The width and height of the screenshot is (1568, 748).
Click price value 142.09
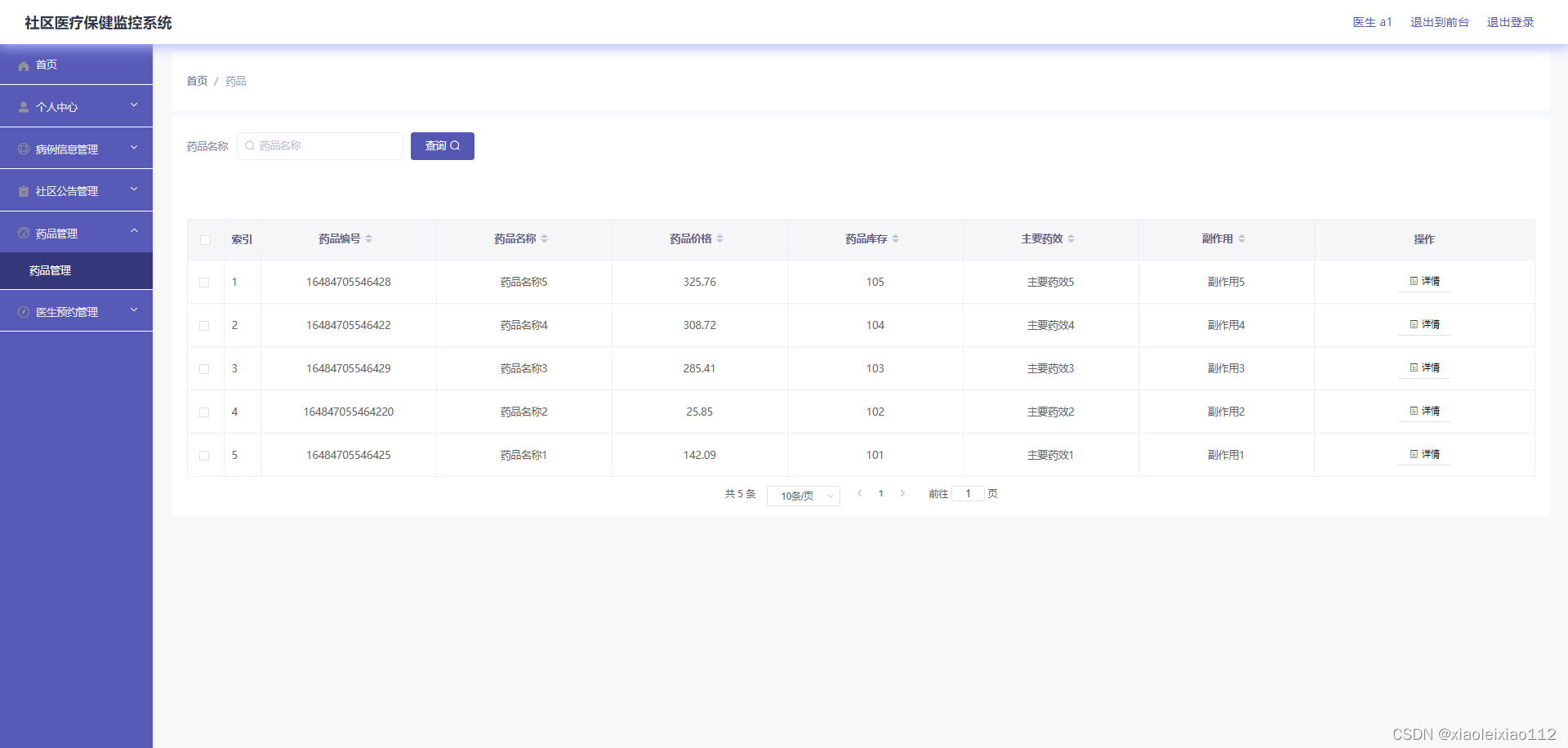[x=700, y=455]
